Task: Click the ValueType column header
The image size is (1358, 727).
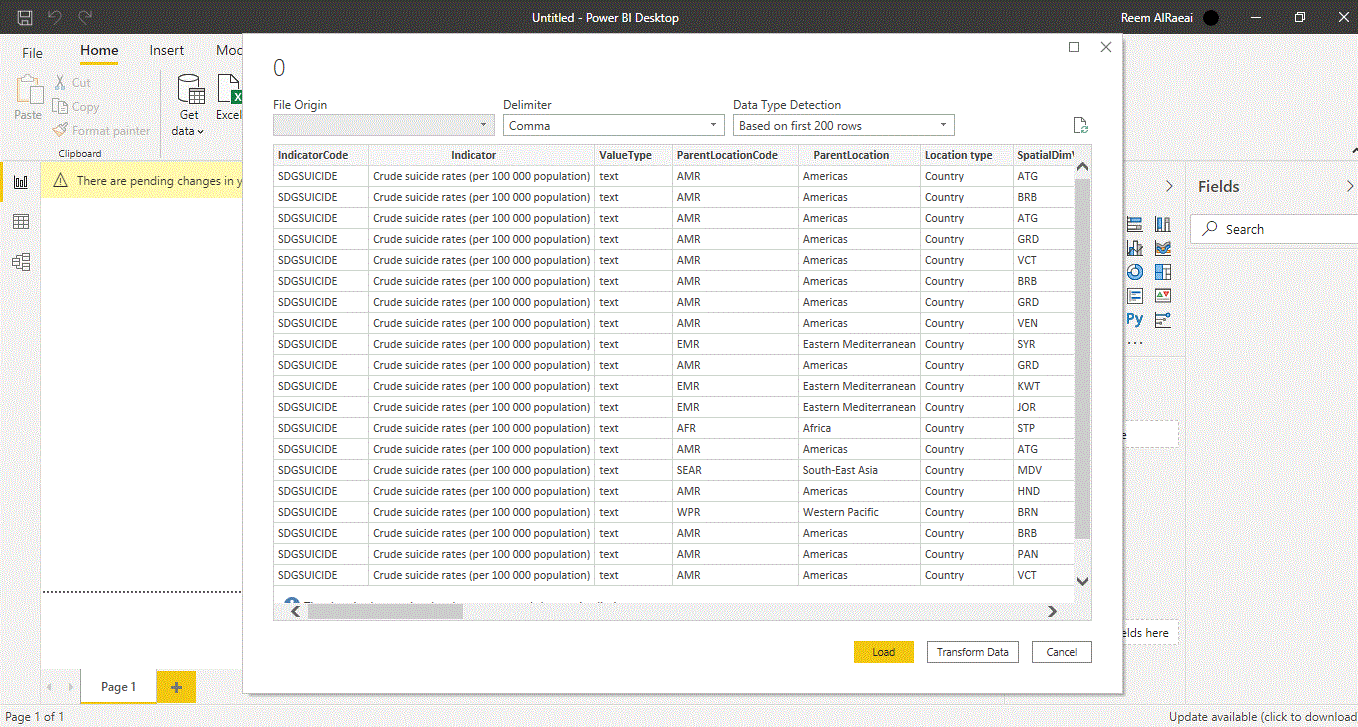Action: (634, 155)
